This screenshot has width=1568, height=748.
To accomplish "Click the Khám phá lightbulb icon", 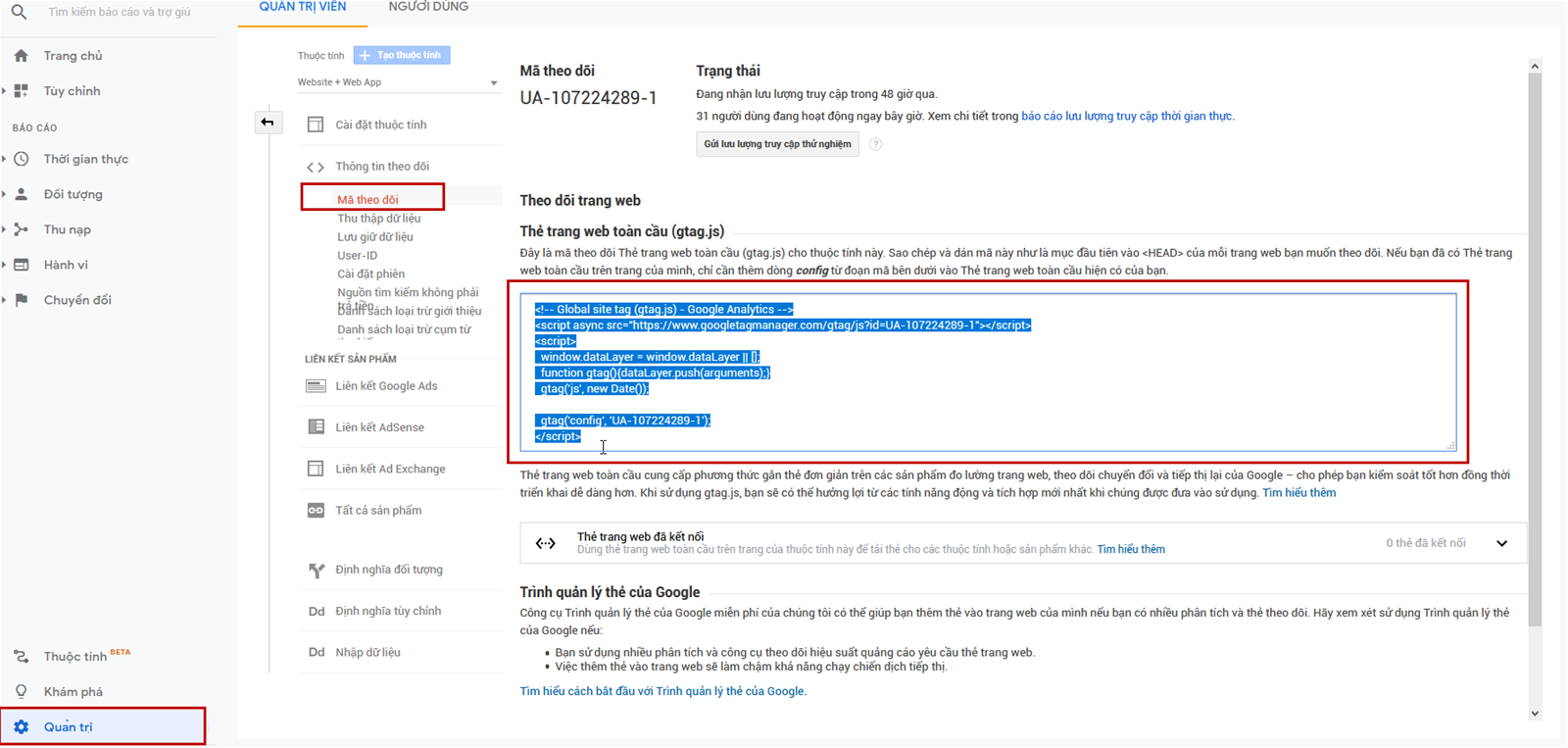I will coord(22,692).
